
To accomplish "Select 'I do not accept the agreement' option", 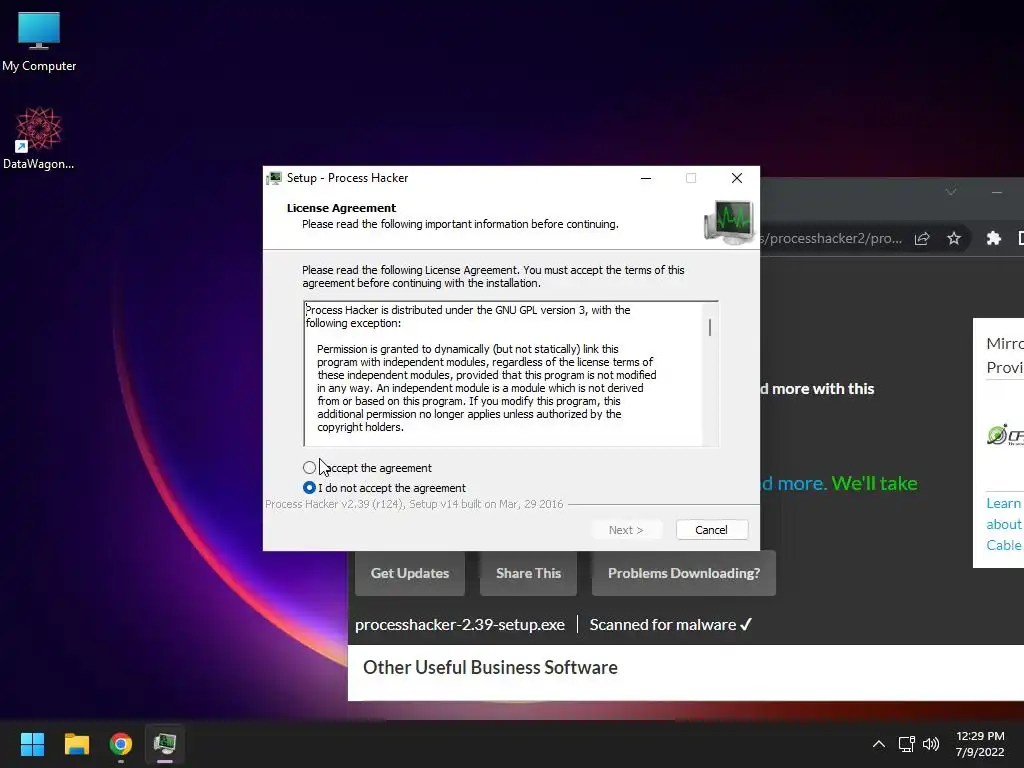I will coord(309,488).
